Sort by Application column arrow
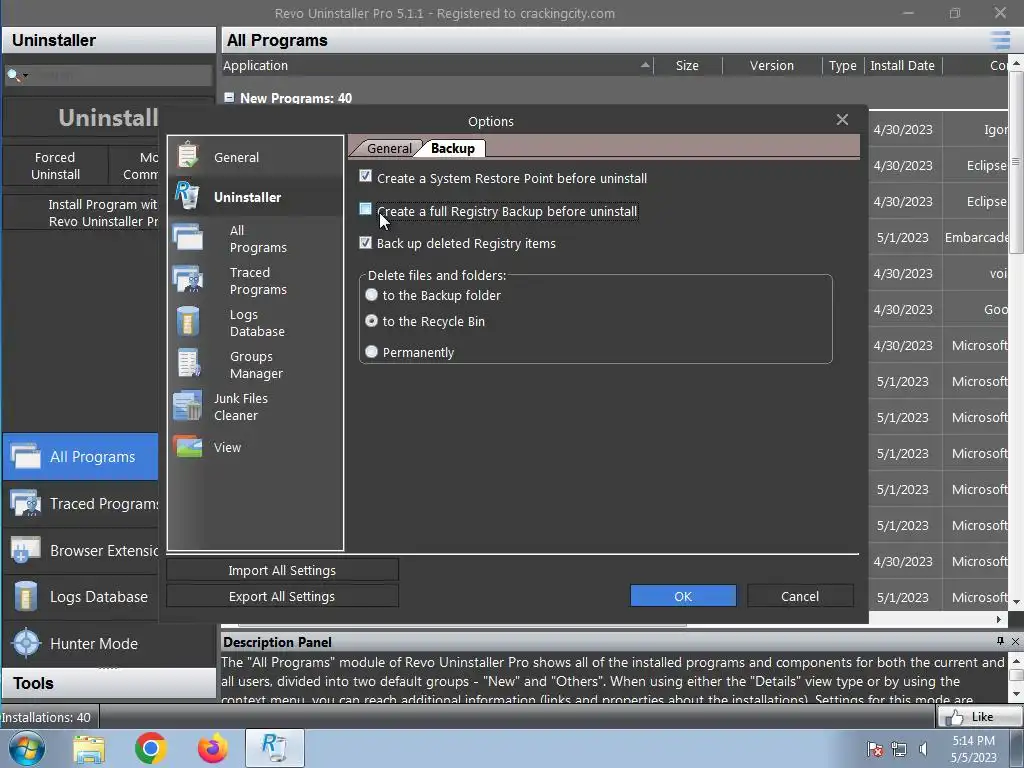The image size is (1024, 768). [645, 65]
